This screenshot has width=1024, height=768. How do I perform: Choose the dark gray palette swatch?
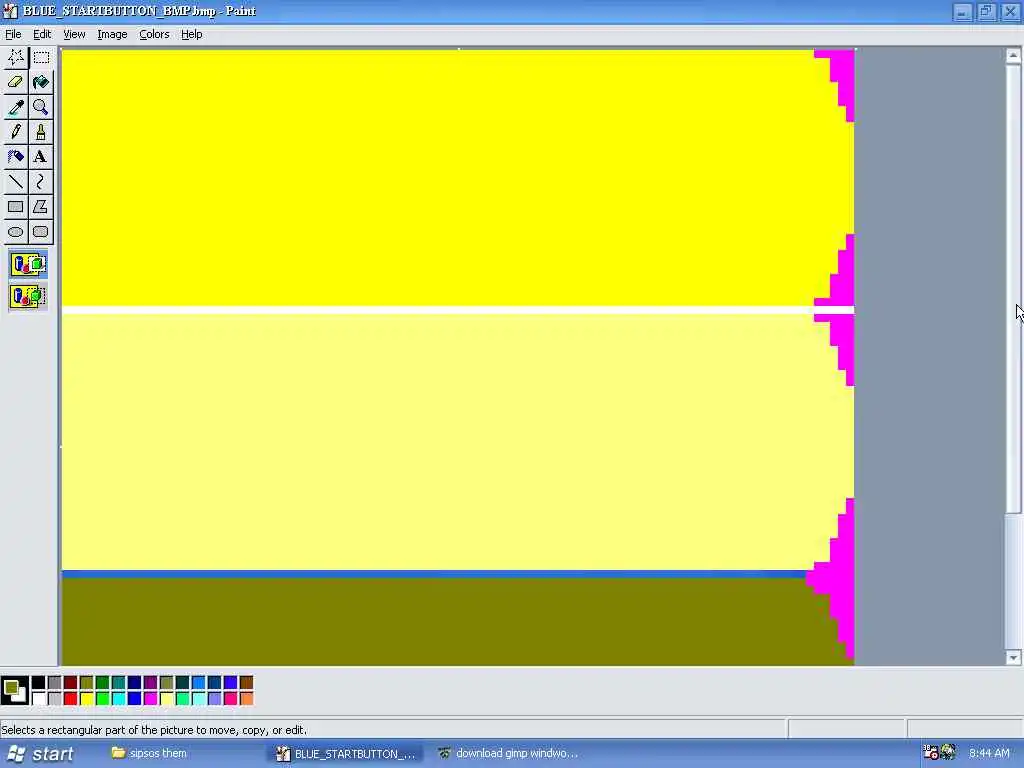[54, 682]
